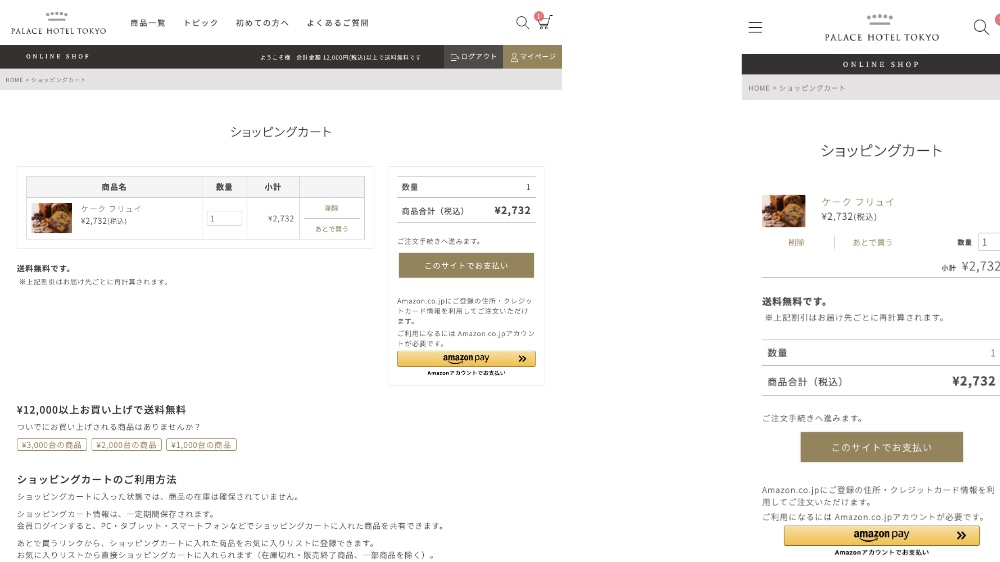This screenshot has height=562, width=1000.
Task: Open マイページ with the person icon
Action: click(x=533, y=57)
